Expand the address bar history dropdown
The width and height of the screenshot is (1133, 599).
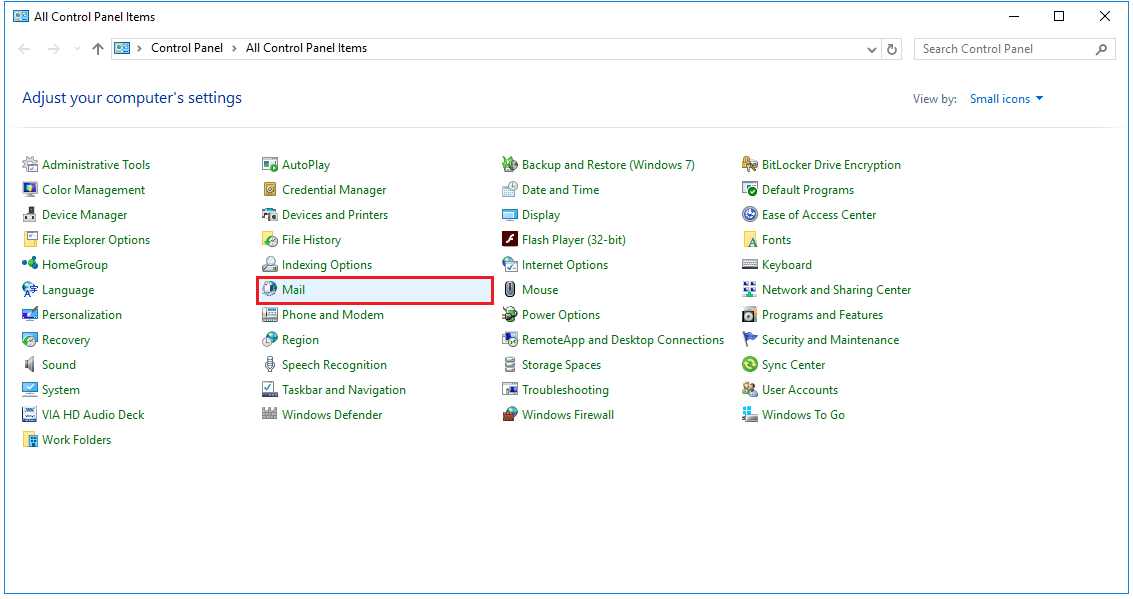(871, 49)
